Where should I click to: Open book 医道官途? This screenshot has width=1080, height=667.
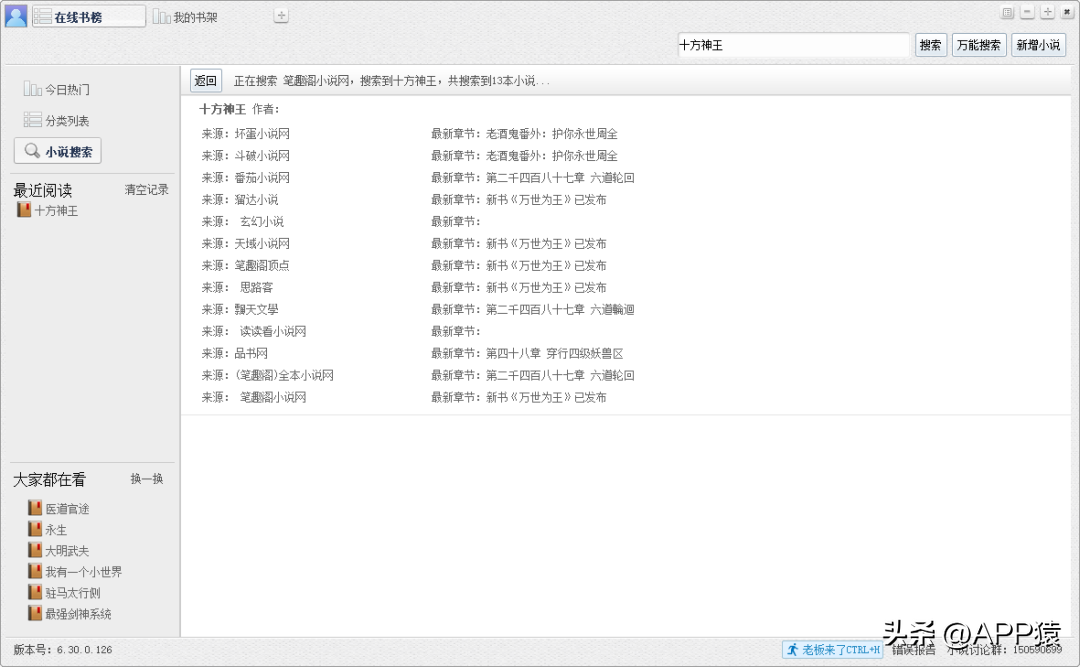pos(68,509)
